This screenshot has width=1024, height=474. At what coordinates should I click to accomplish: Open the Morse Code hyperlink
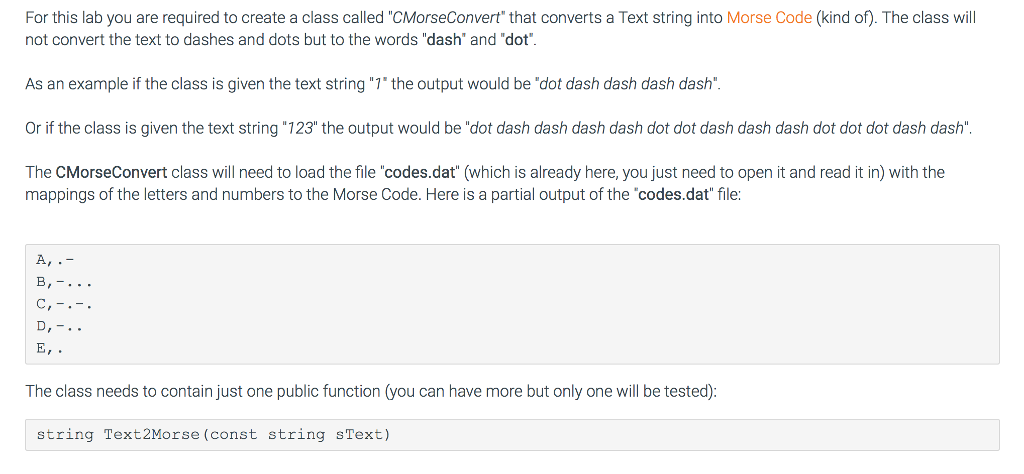pos(769,18)
